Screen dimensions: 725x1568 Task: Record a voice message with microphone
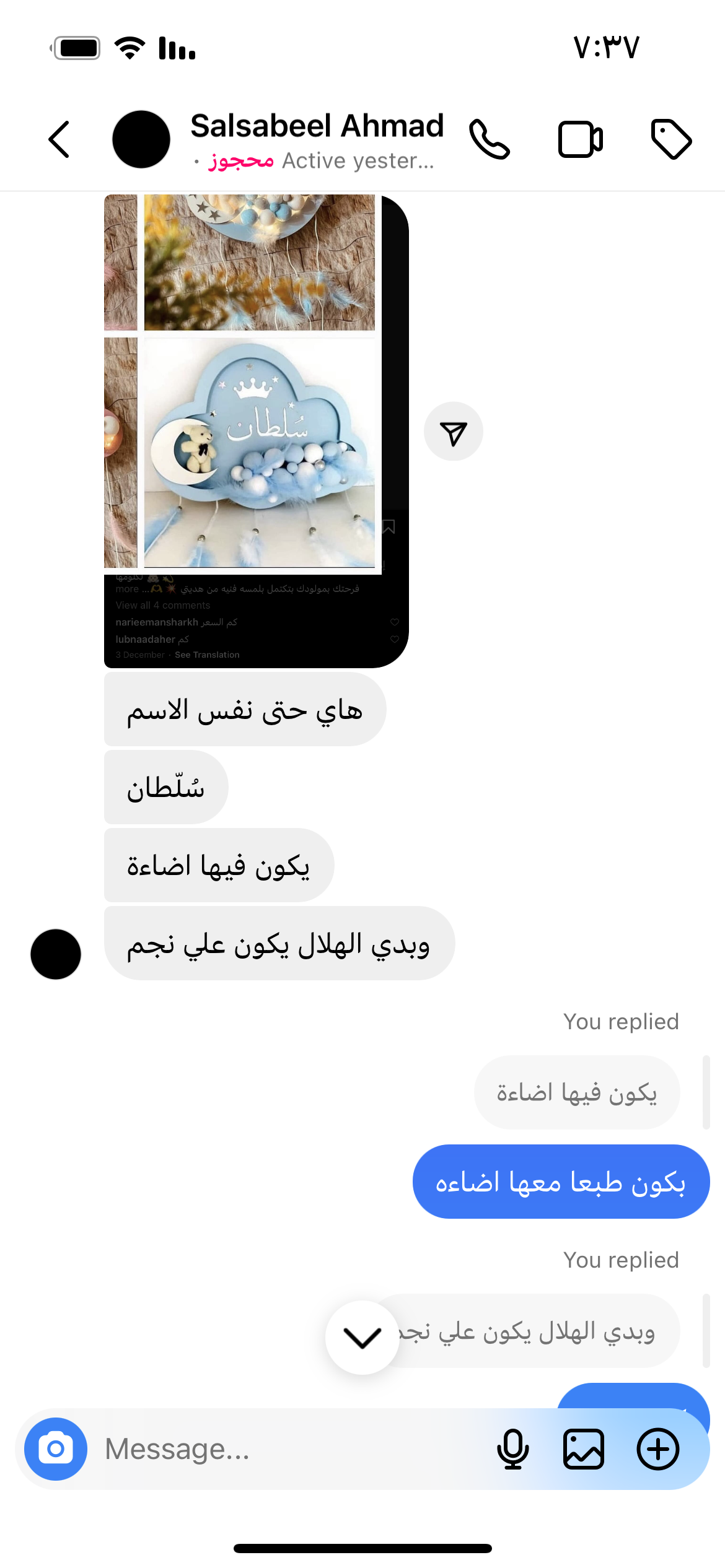tap(513, 1449)
